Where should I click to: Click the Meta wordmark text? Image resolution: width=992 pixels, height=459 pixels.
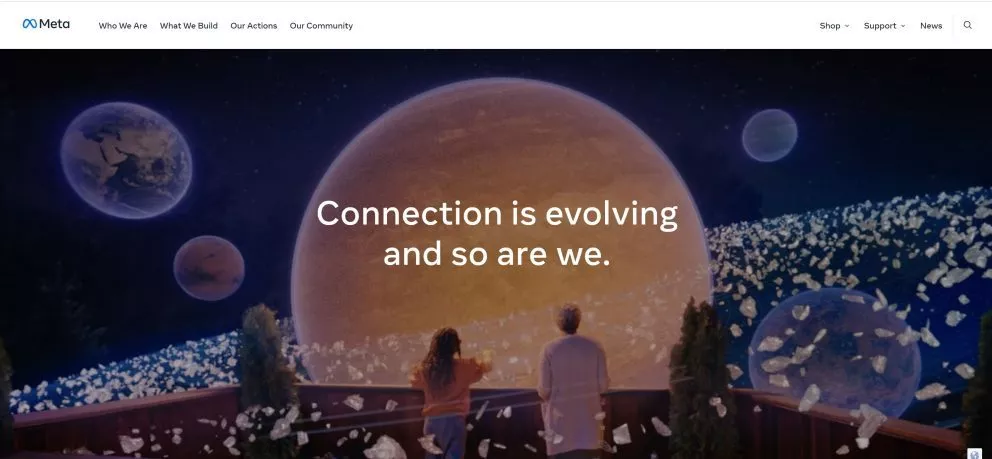54,24
